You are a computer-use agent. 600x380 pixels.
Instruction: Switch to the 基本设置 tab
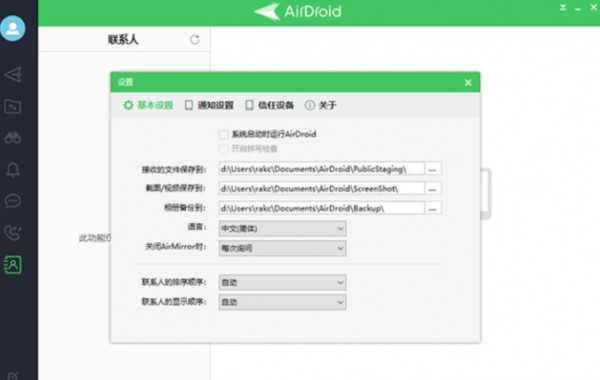coord(148,105)
